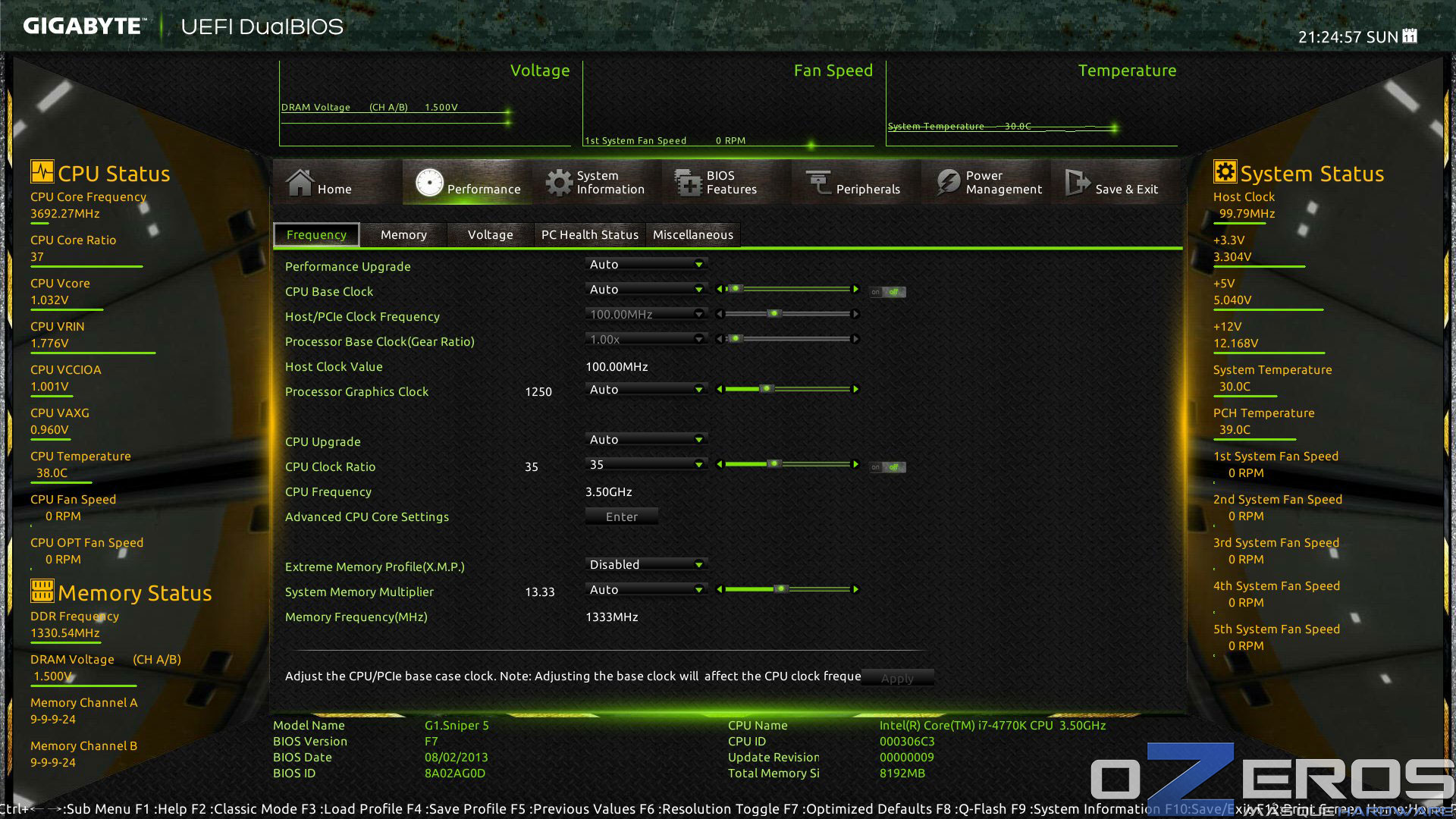Click the CPU Status heartbeat icon

42,171
